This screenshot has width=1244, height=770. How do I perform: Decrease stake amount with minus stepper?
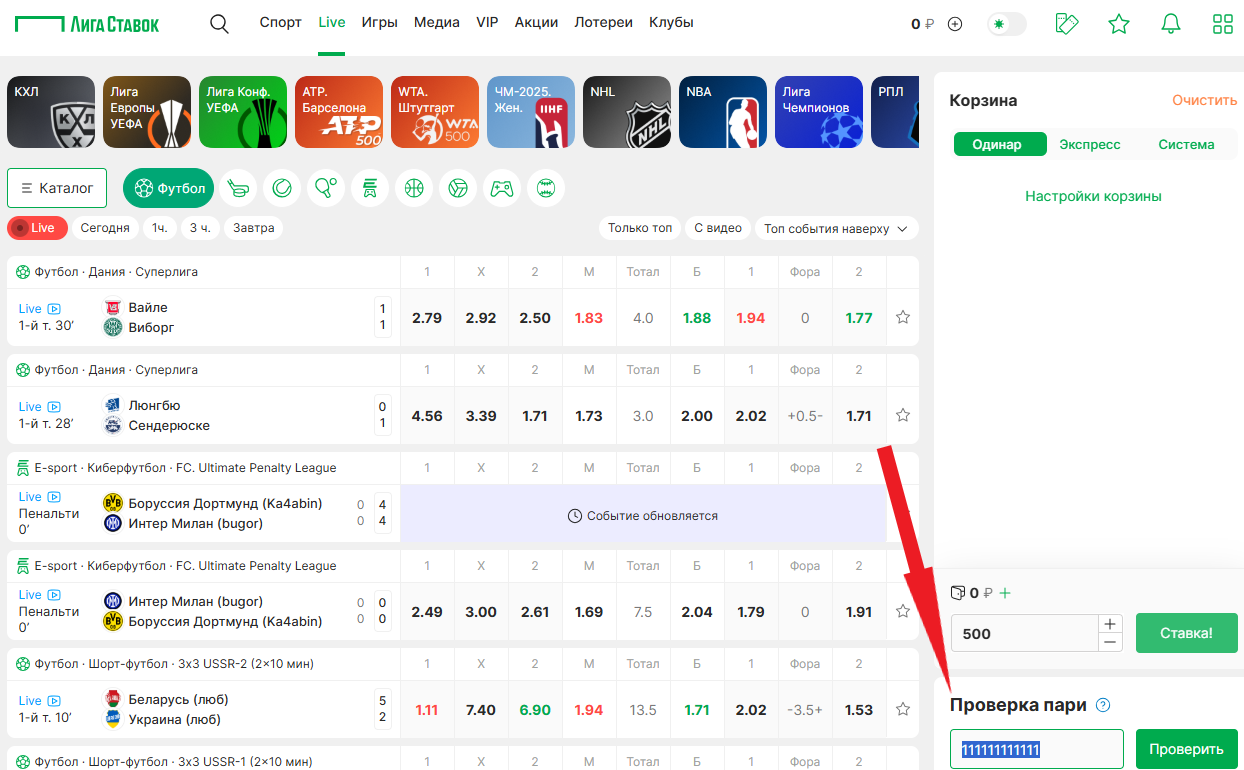point(1110,642)
